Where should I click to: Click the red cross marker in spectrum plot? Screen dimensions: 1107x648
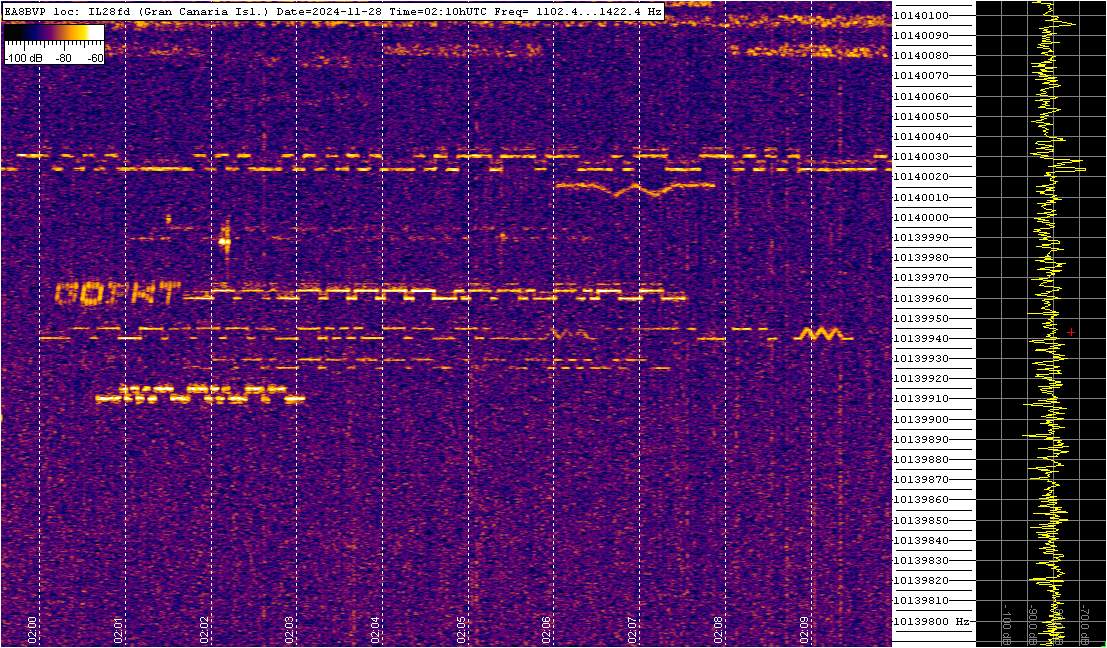(x=1071, y=332)
